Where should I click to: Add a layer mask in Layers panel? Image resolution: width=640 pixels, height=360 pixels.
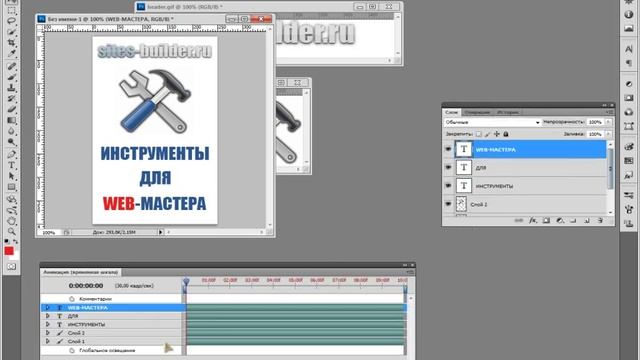546,220
